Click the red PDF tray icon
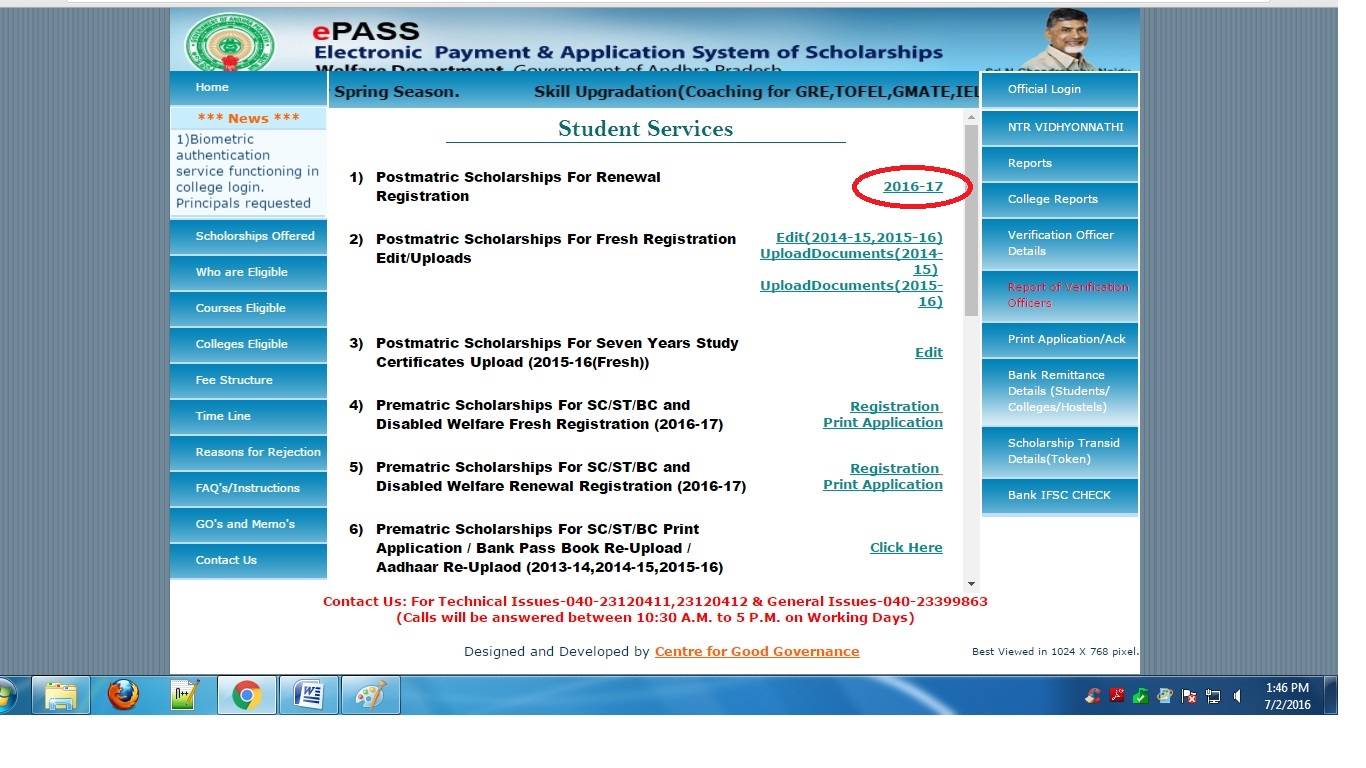 [1117, 695]
